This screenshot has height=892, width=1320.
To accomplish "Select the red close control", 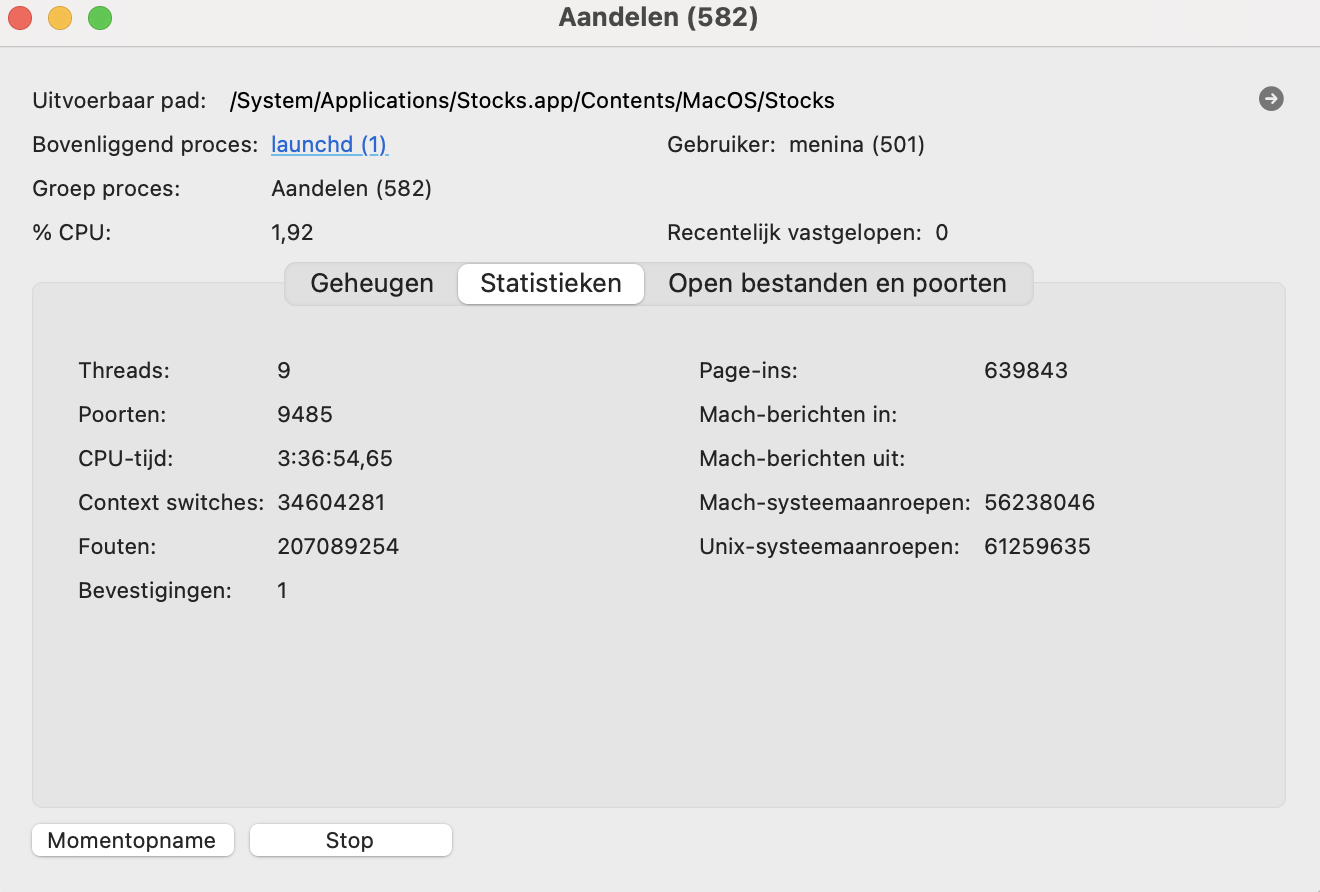I will [x=18, y=17].
